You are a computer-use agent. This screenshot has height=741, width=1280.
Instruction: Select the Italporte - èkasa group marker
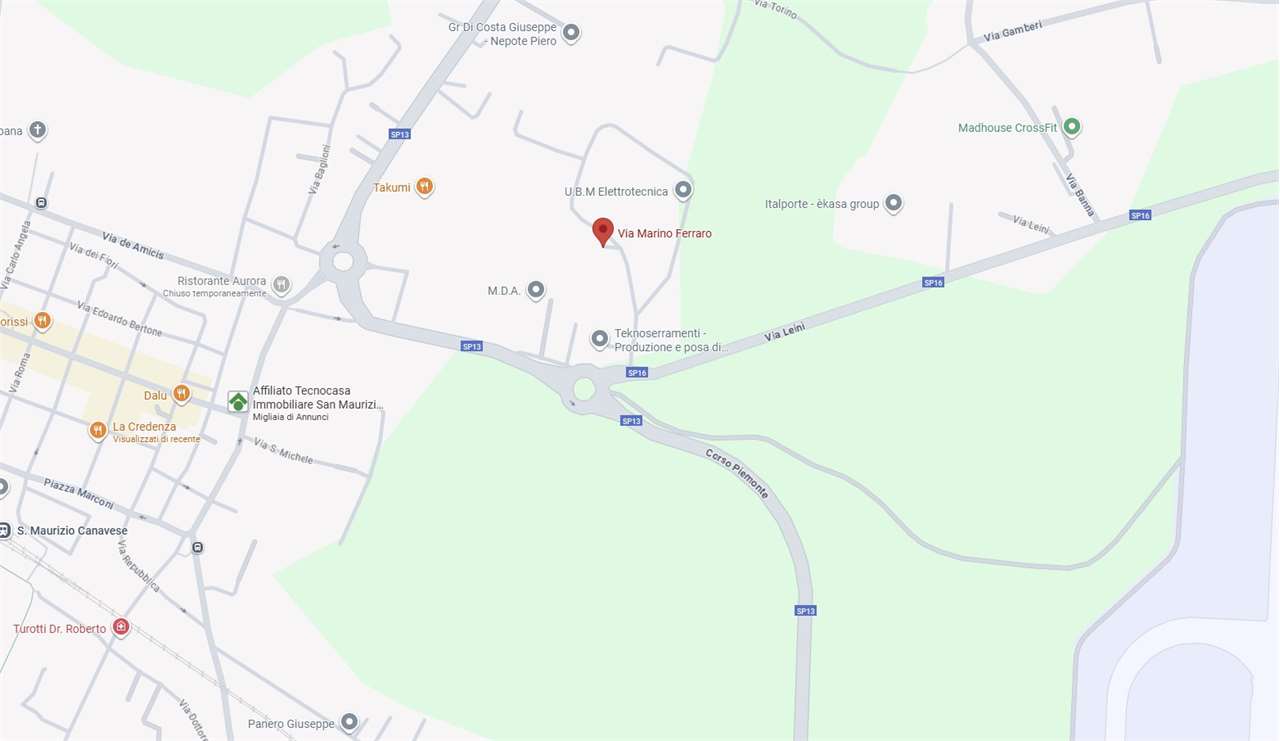[893, 203]
